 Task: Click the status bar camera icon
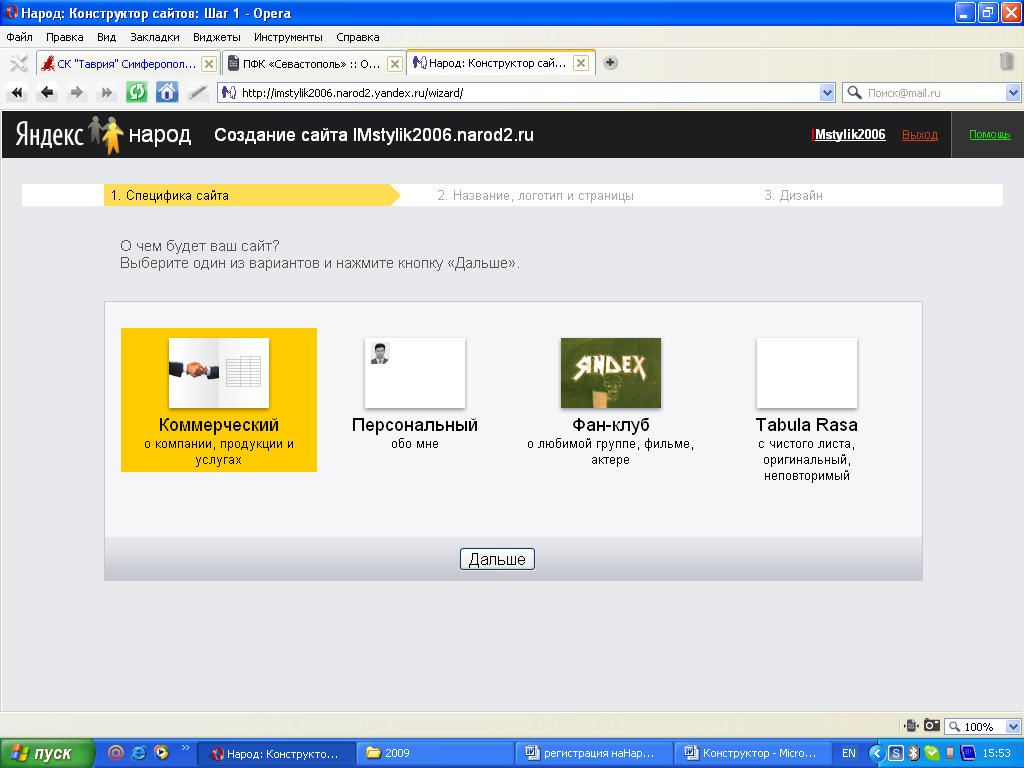coord(932,726)
